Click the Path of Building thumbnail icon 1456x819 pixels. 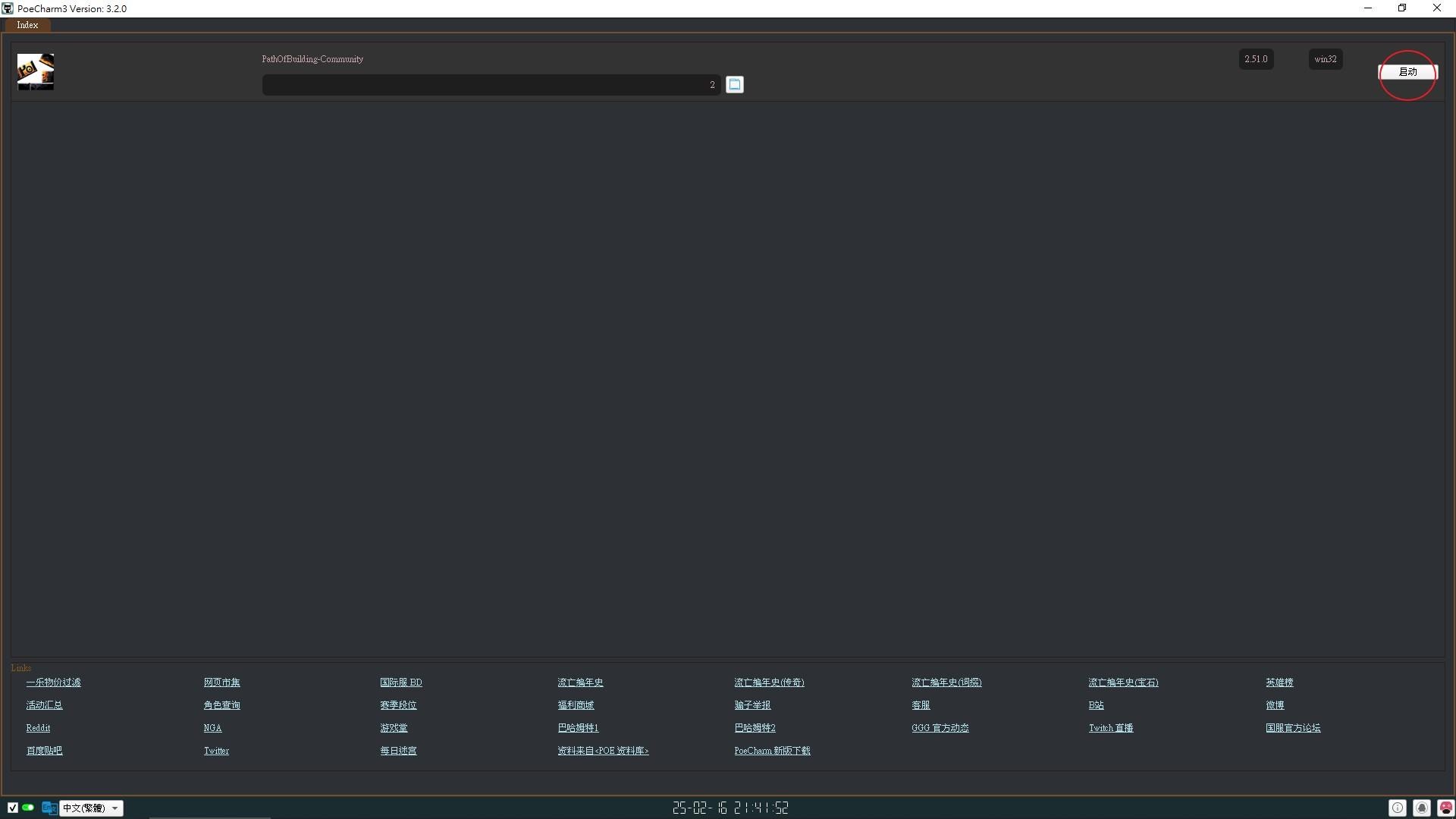click(36, 71)
